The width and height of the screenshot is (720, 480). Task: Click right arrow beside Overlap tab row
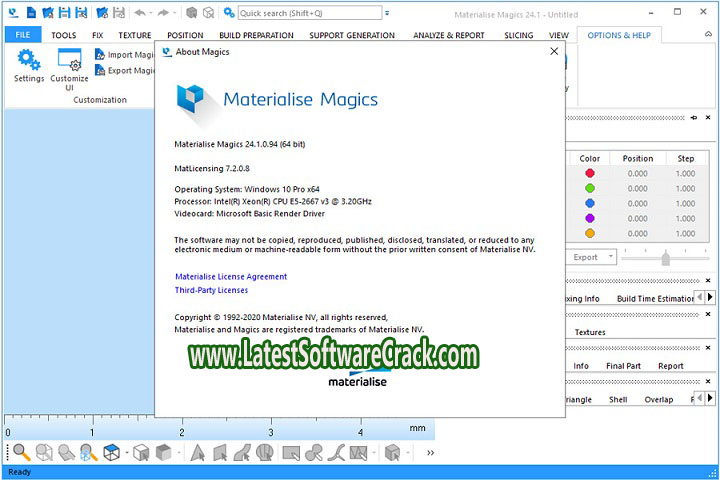click(x=710, y=398)
